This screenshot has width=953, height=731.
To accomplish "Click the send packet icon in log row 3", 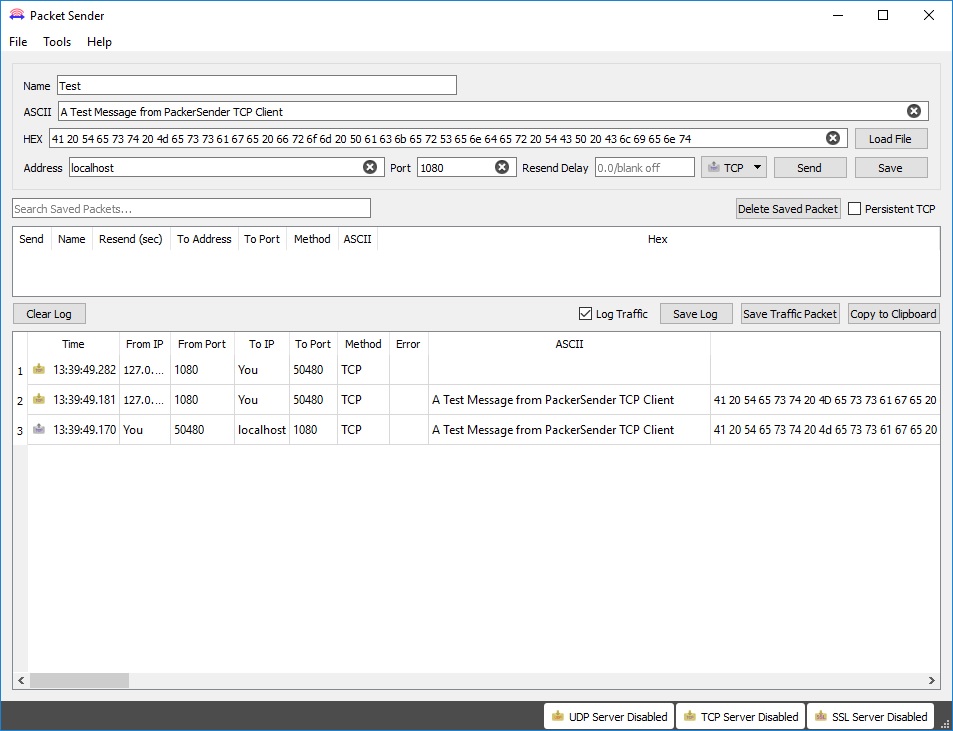I will pos(38,429).
